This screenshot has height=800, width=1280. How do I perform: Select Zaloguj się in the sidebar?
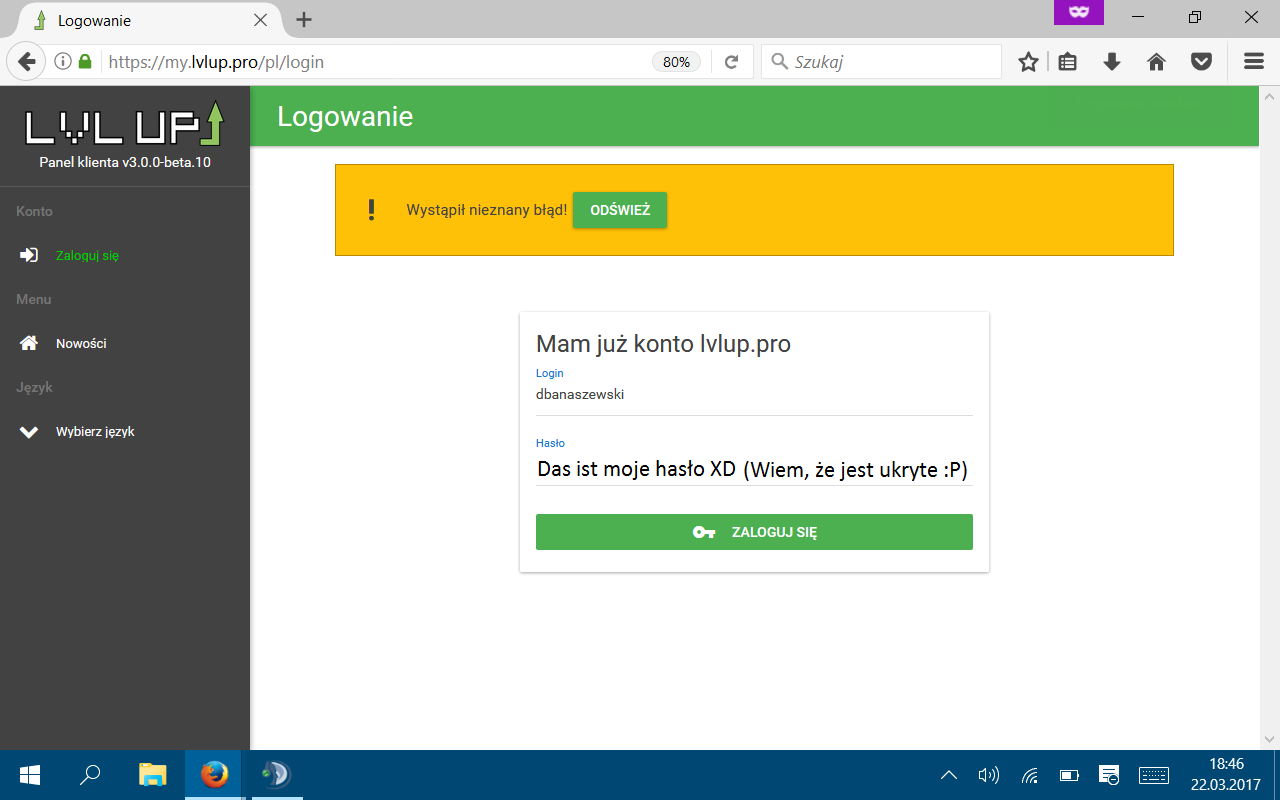click(86, 256)
